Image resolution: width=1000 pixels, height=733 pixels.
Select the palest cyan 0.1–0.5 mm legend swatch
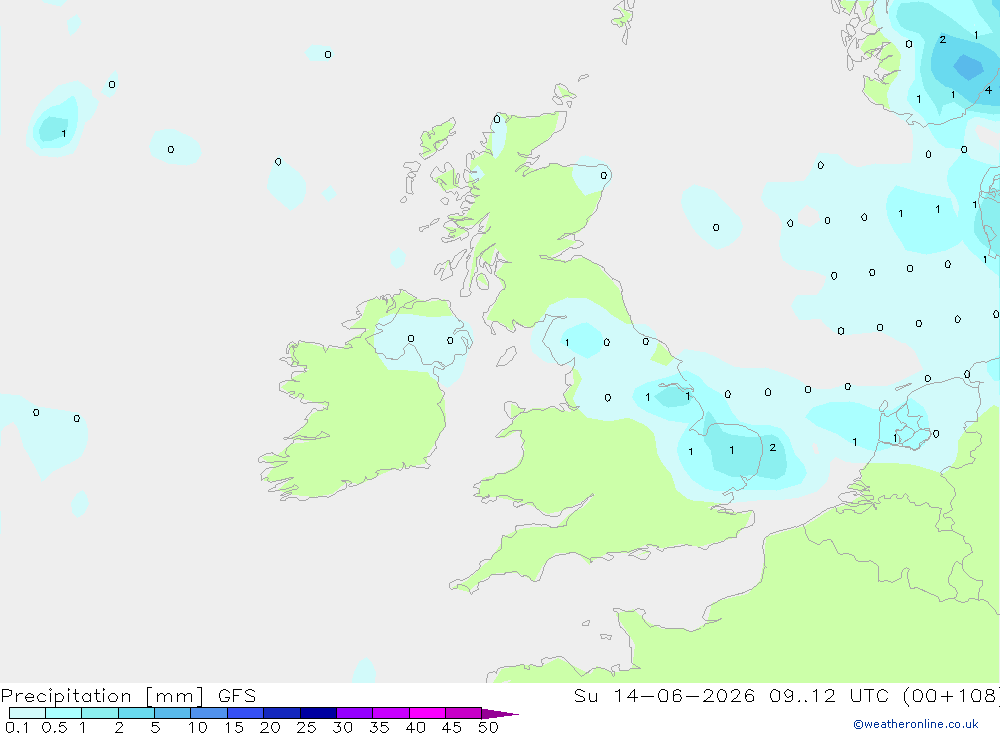[x=27, y=713]
